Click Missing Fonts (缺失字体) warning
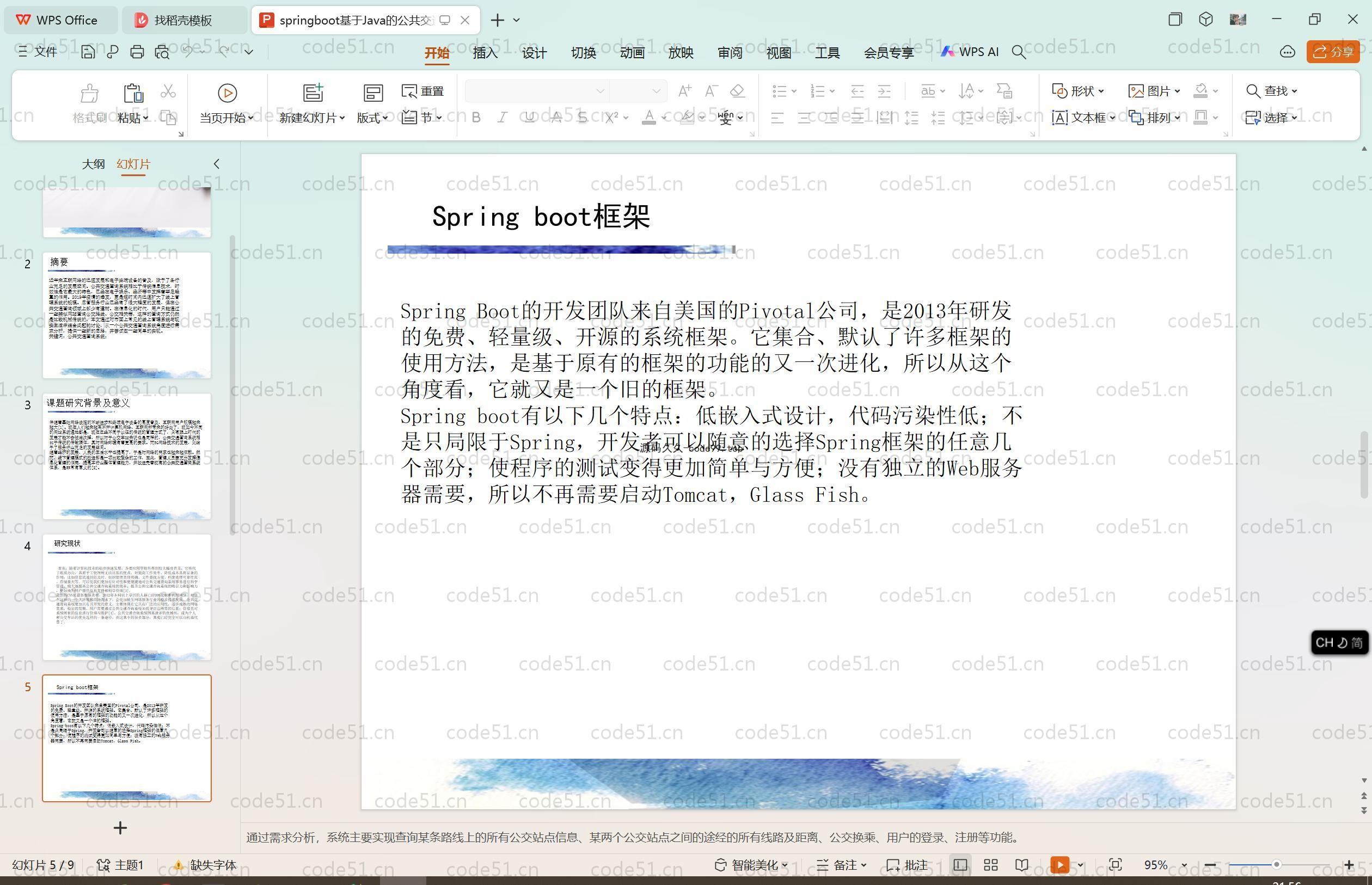 click(205, 865)
